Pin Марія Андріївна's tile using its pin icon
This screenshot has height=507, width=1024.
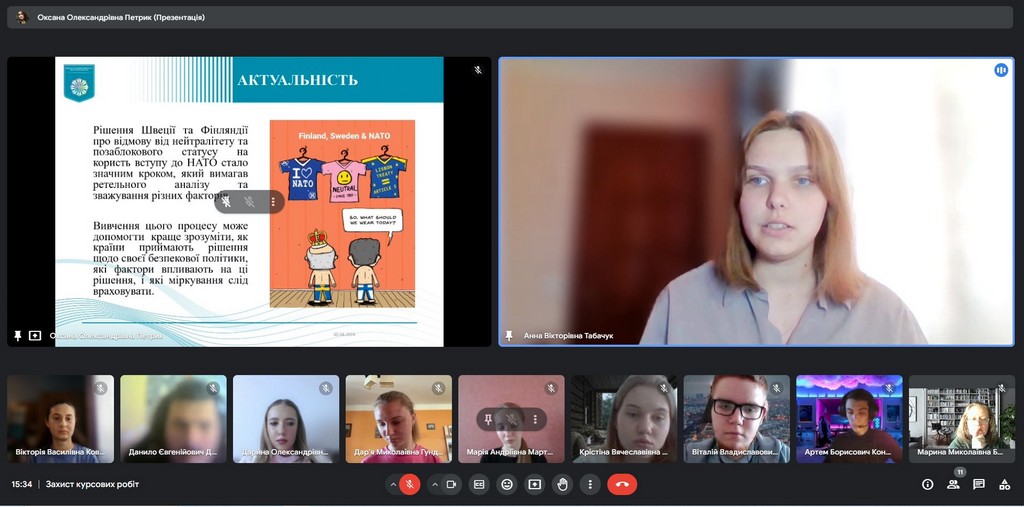(488, 418)
